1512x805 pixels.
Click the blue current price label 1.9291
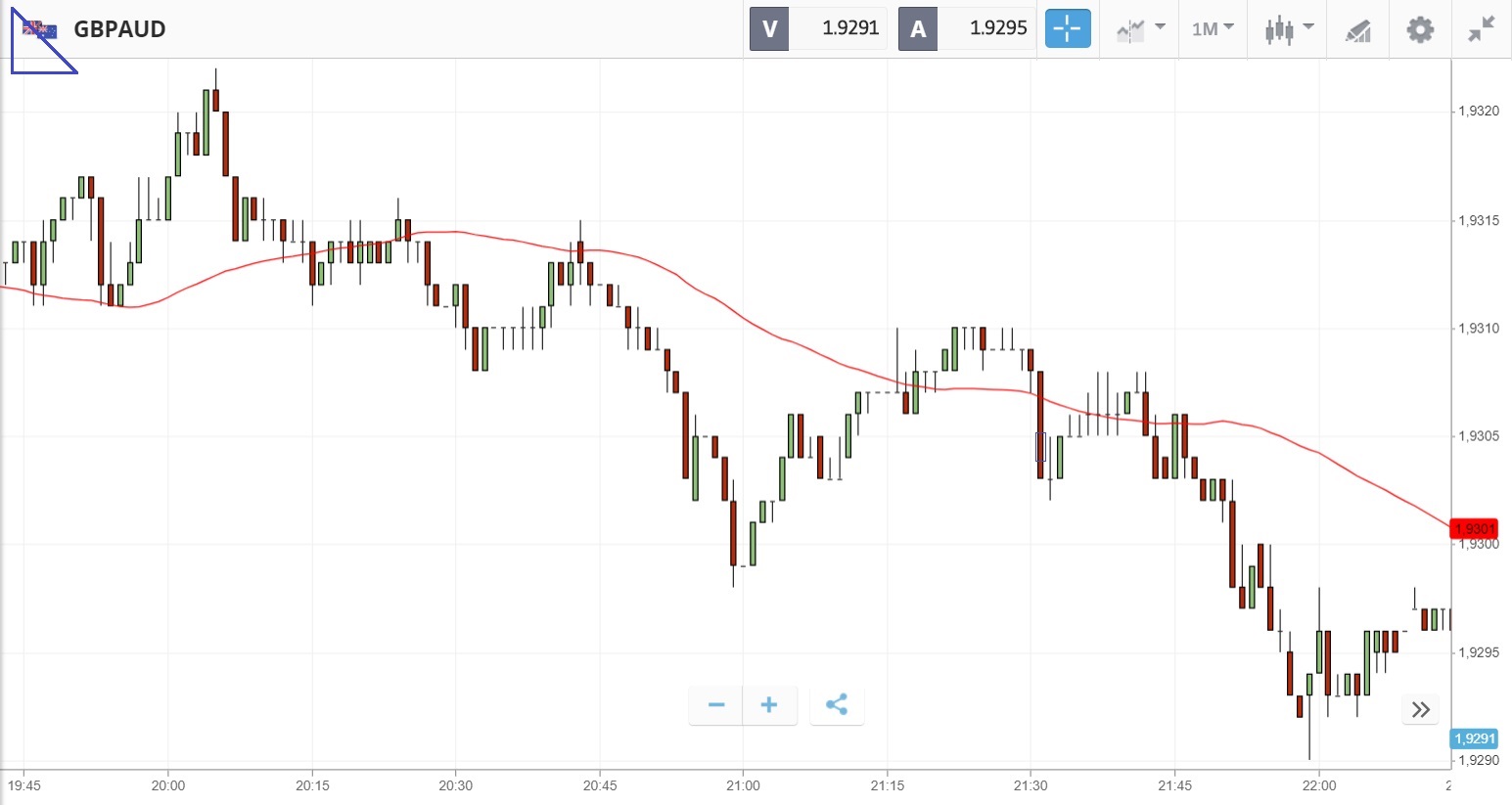tap(1474, 738)
